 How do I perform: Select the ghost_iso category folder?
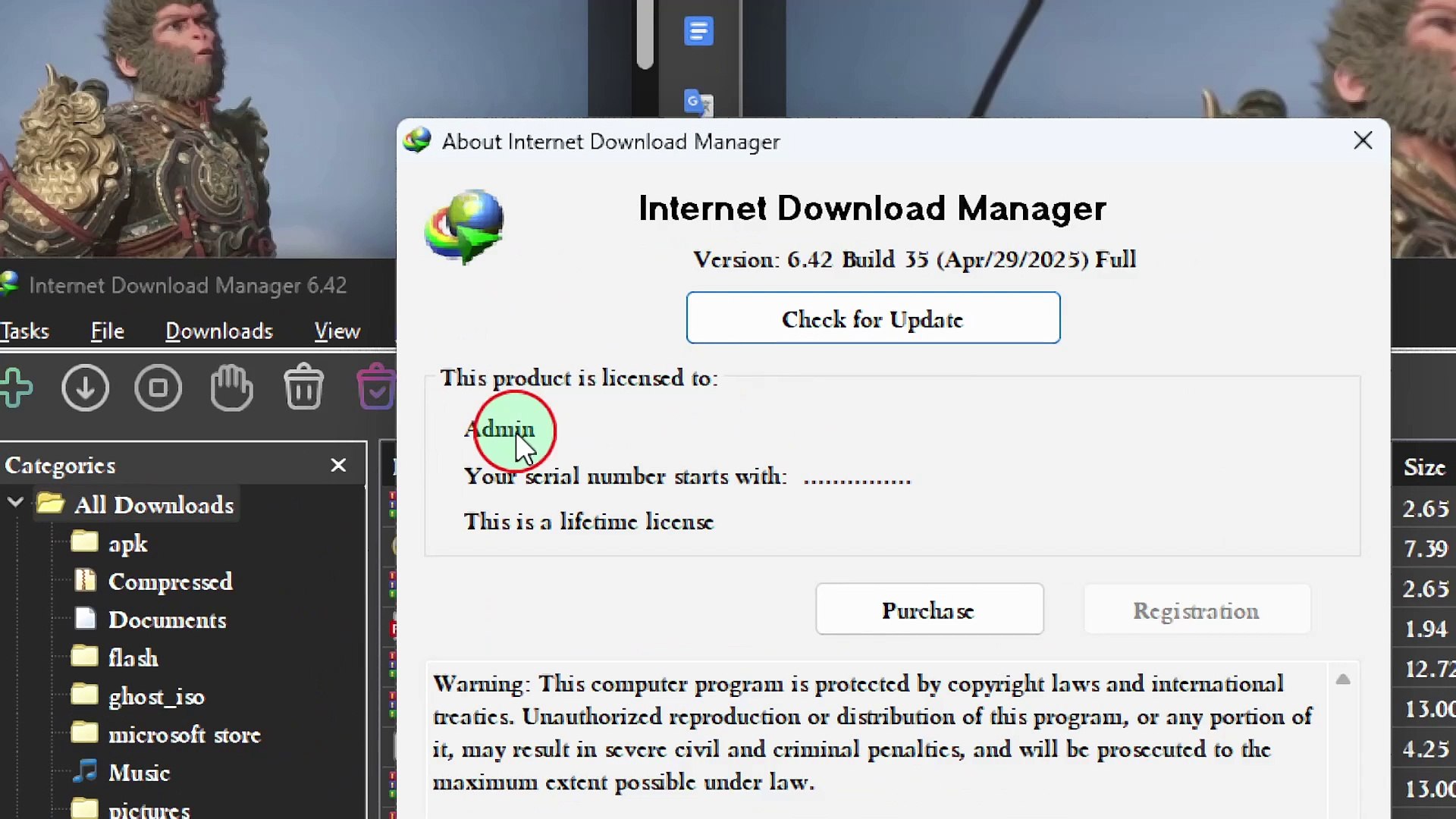[x=138, y=695]
